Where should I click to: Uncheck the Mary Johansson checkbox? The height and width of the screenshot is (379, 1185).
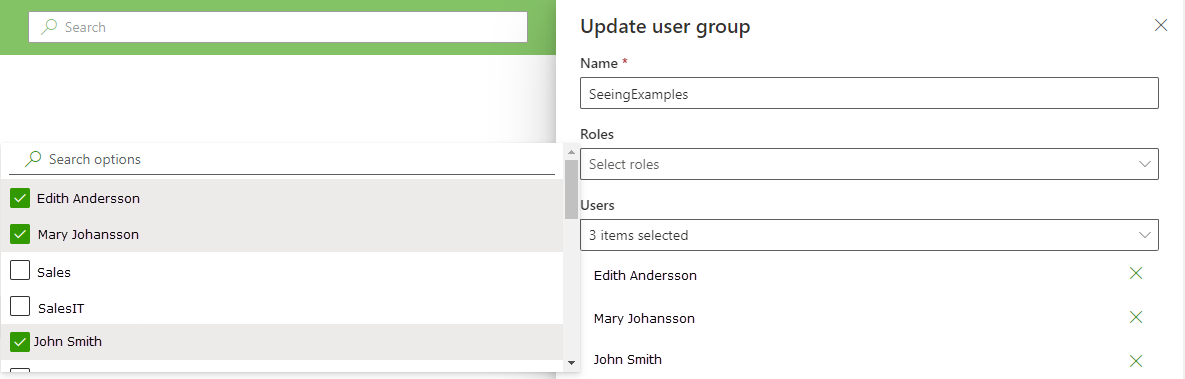(x=20, y=234)
